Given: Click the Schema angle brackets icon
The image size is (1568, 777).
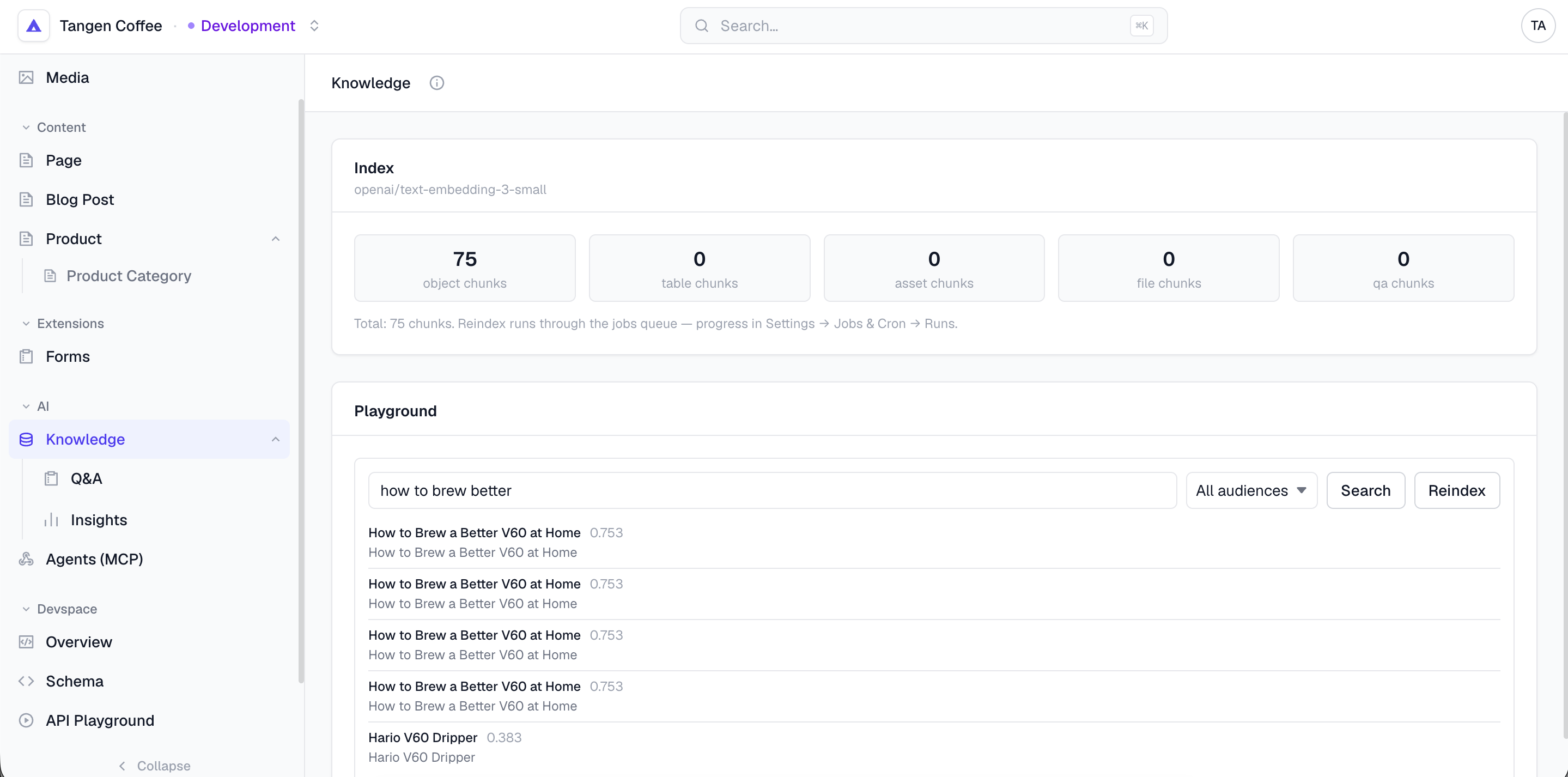Looking at the screenshot, I should click(x=26, y=681).
